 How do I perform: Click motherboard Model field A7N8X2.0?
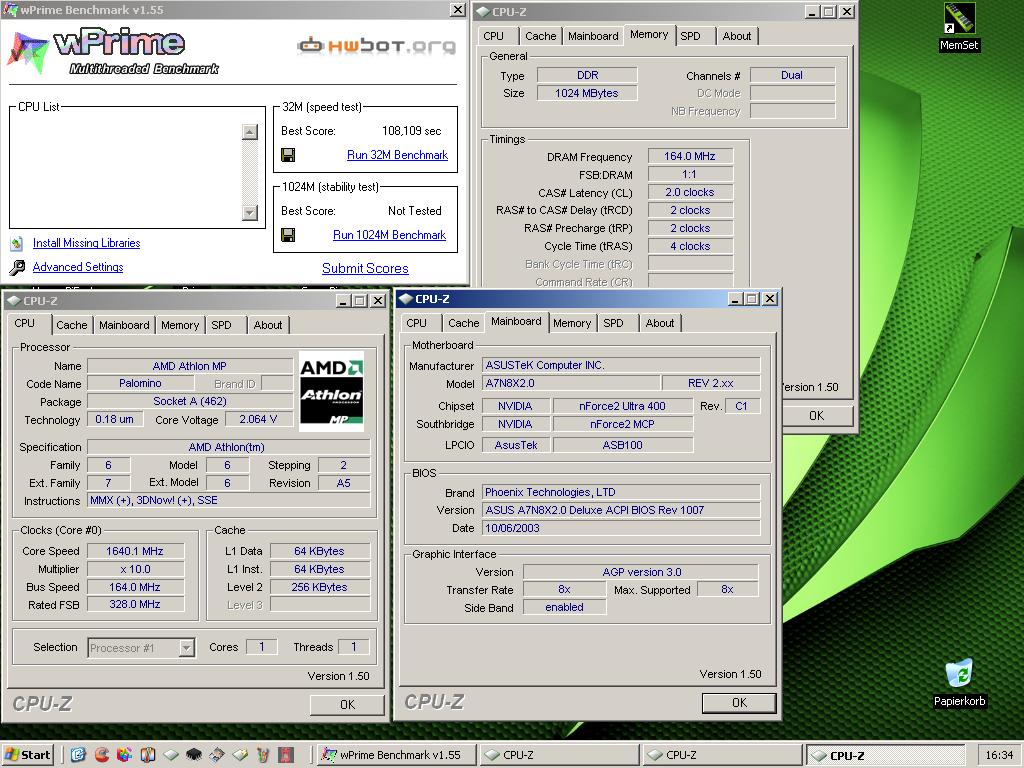(571, 383)
